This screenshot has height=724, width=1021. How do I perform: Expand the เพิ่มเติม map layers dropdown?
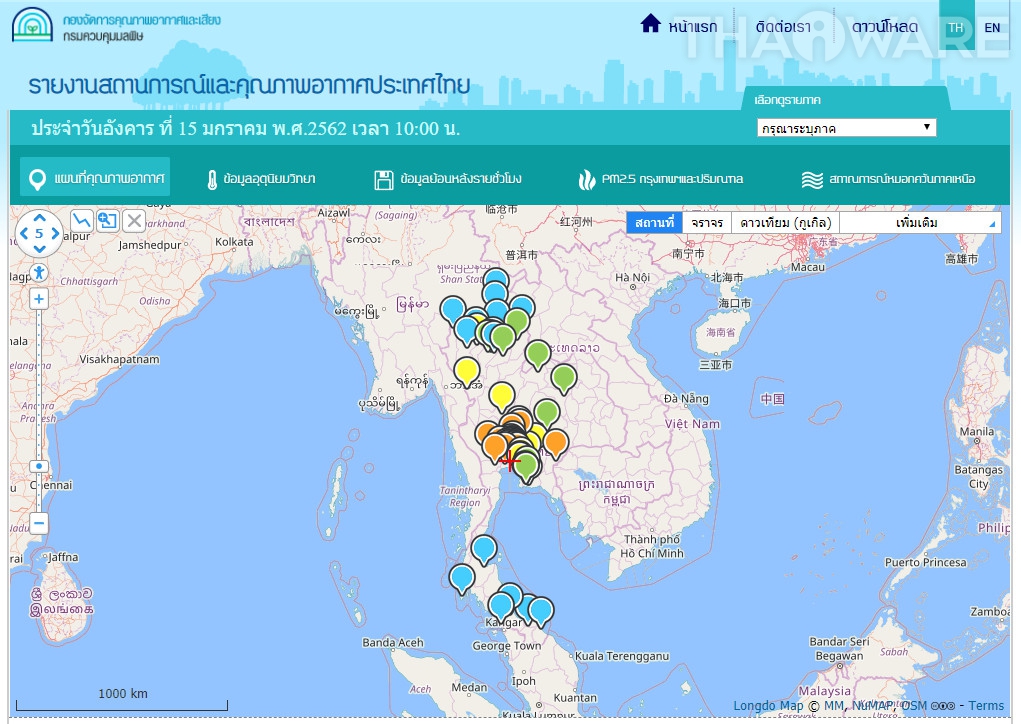(919, 223)
